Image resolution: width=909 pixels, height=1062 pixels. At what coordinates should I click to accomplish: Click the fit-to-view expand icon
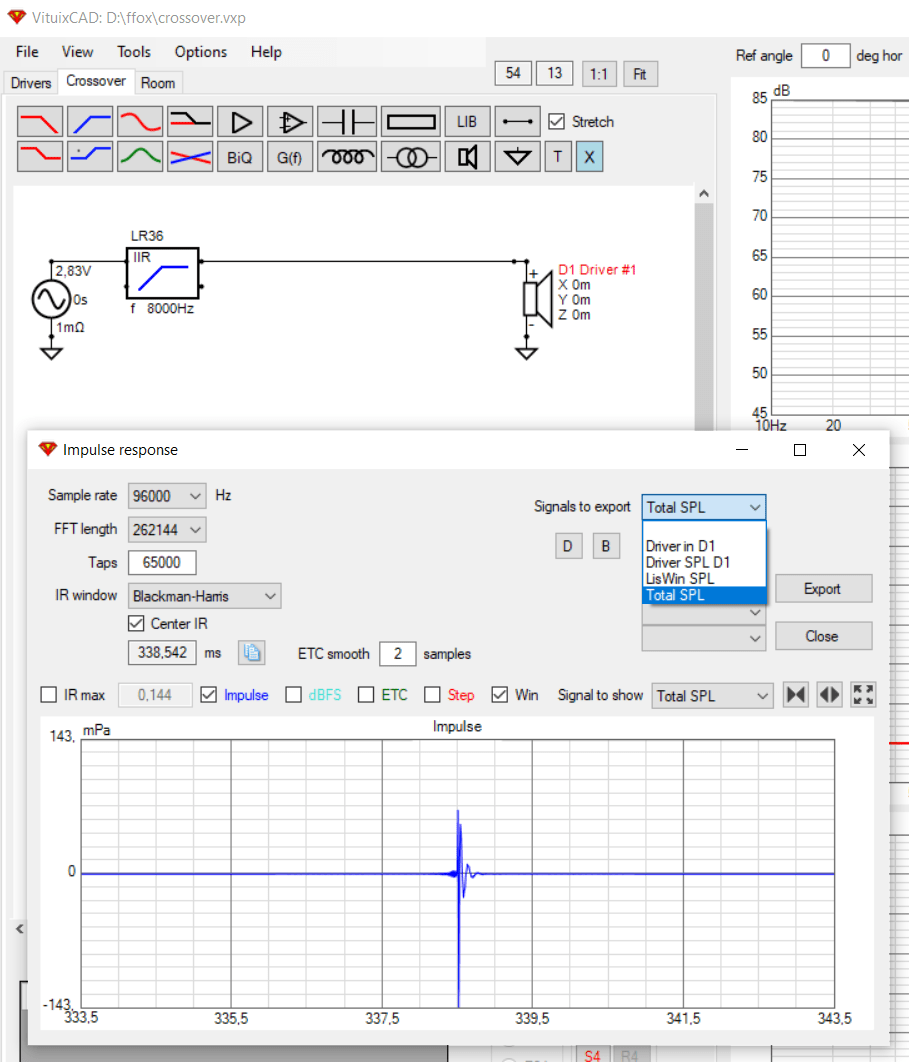coord(863,695)
